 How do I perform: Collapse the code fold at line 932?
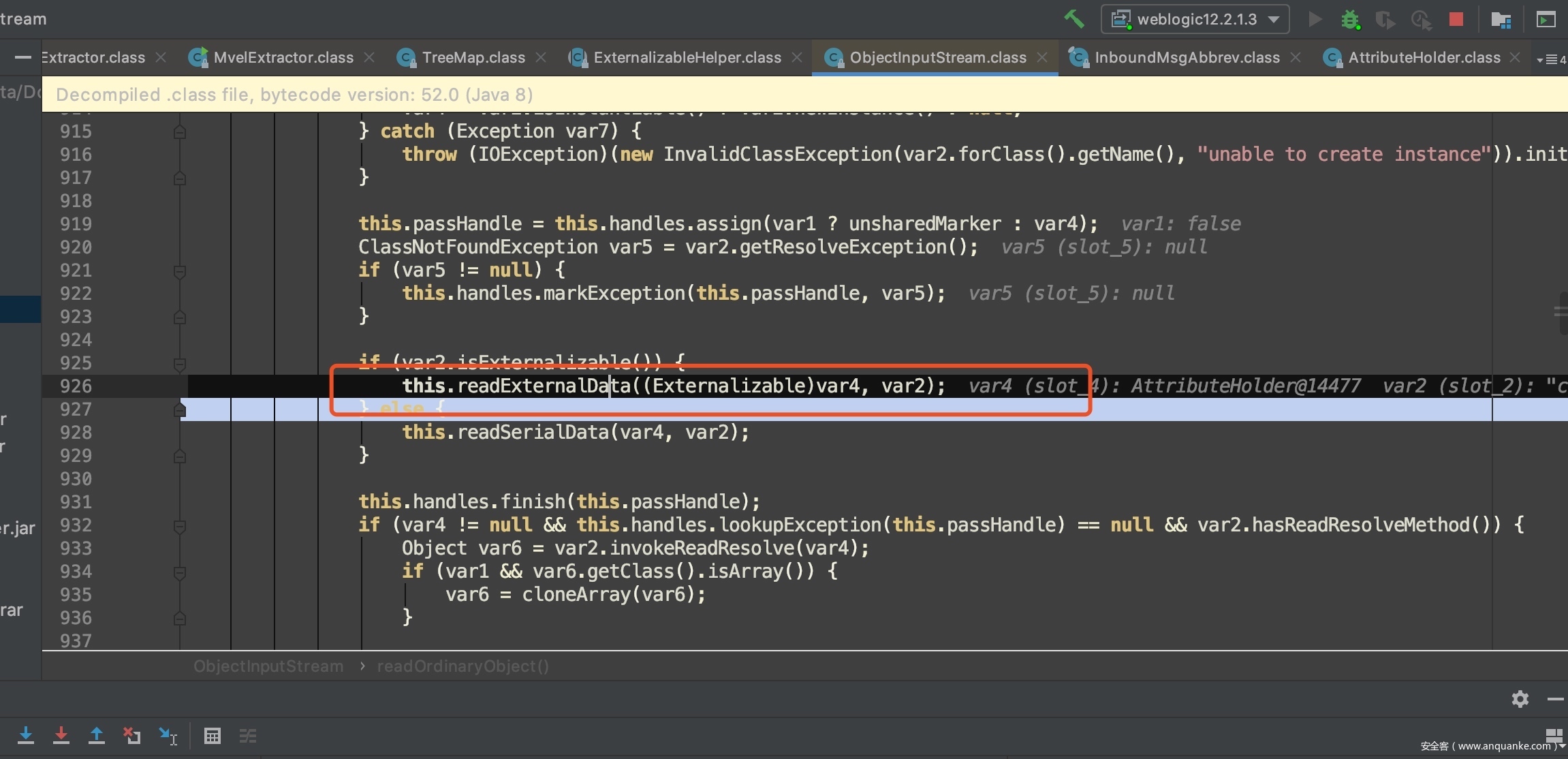pos(180,526)
